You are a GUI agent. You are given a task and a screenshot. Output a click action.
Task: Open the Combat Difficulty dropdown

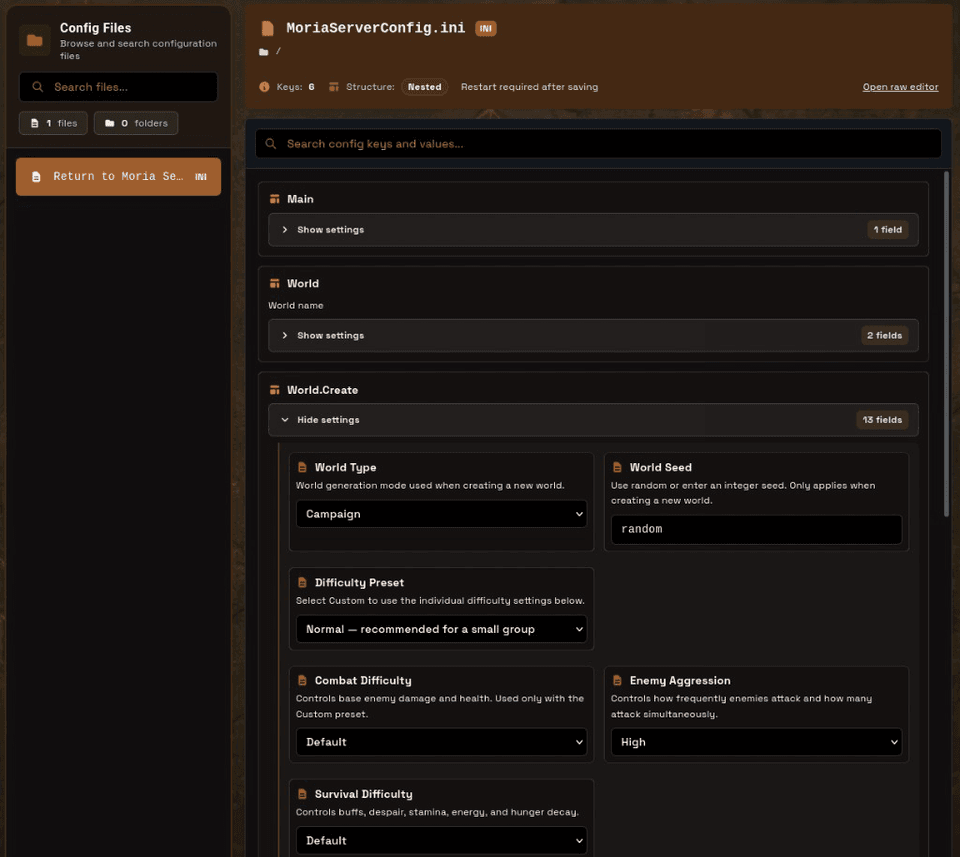[x=441, y=742]
